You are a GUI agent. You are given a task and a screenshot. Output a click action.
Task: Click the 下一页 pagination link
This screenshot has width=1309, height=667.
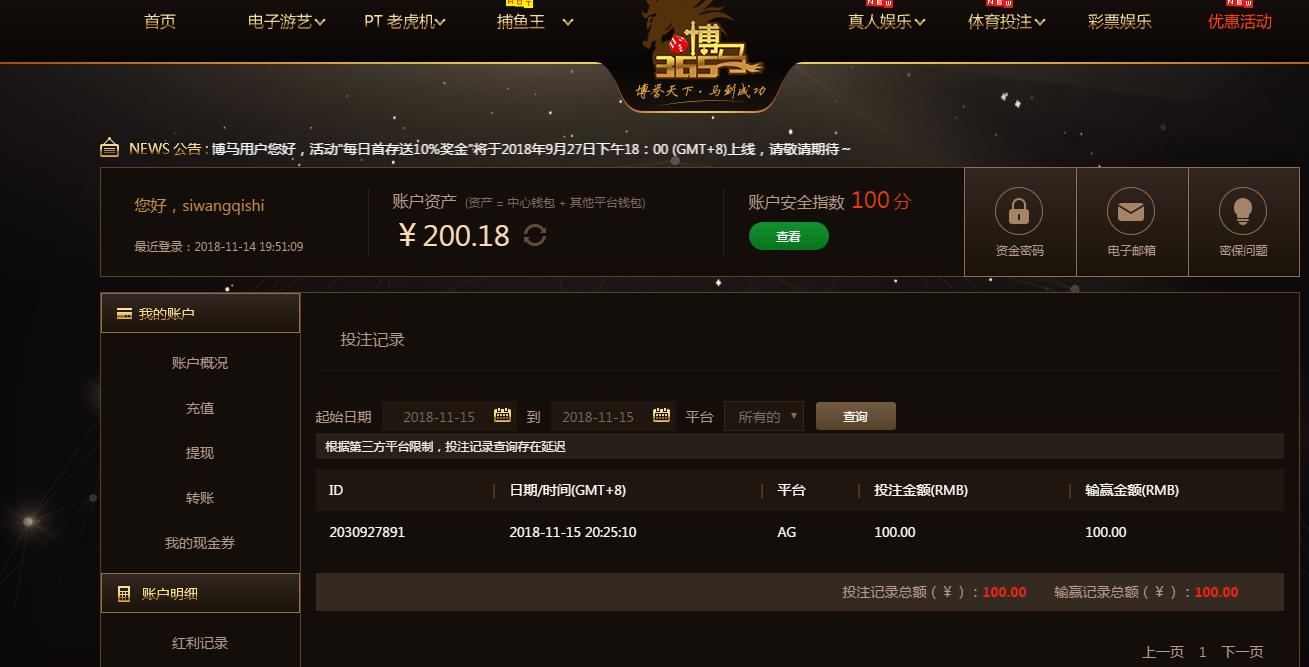[1242, 651]
